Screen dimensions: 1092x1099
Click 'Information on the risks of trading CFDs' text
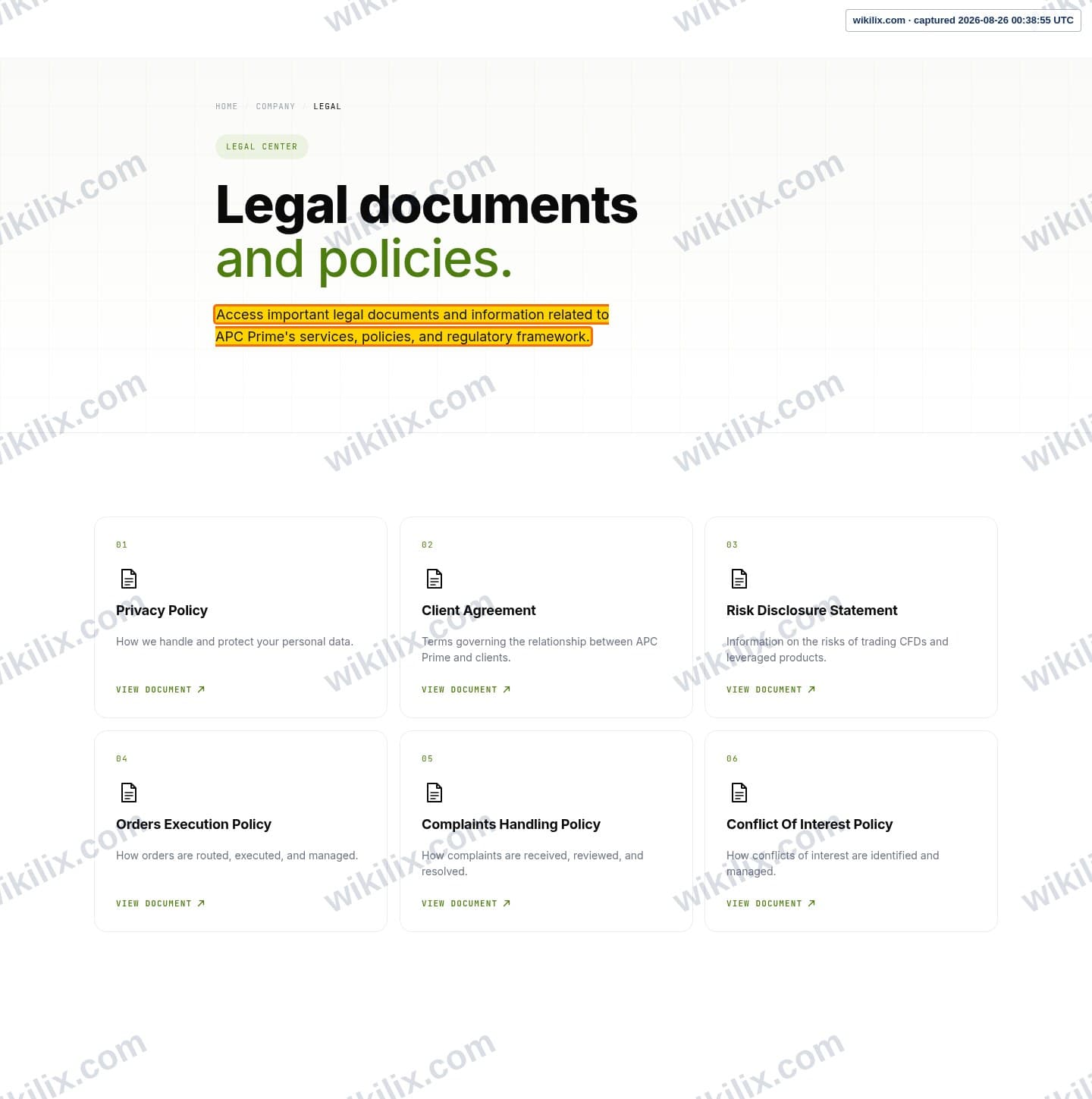point(837,649)
